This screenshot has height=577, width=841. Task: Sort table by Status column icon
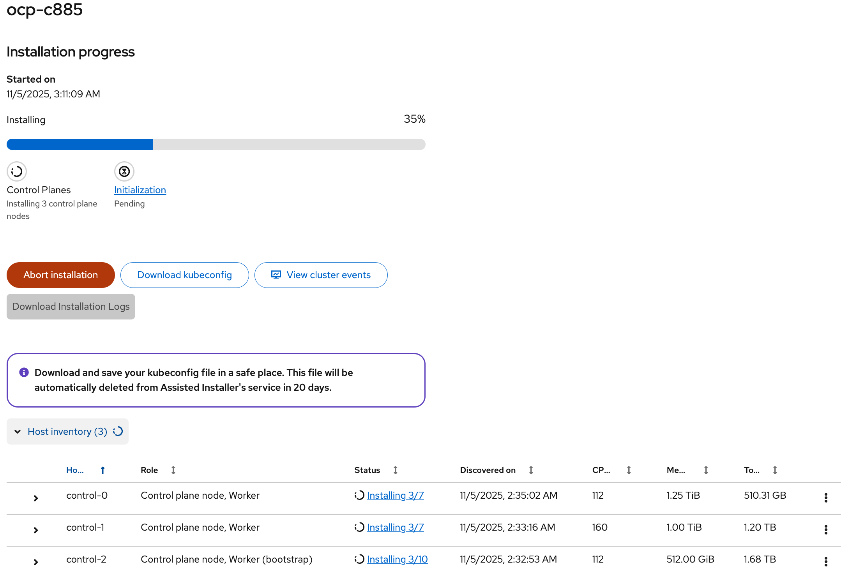click(x=395, y=470)
